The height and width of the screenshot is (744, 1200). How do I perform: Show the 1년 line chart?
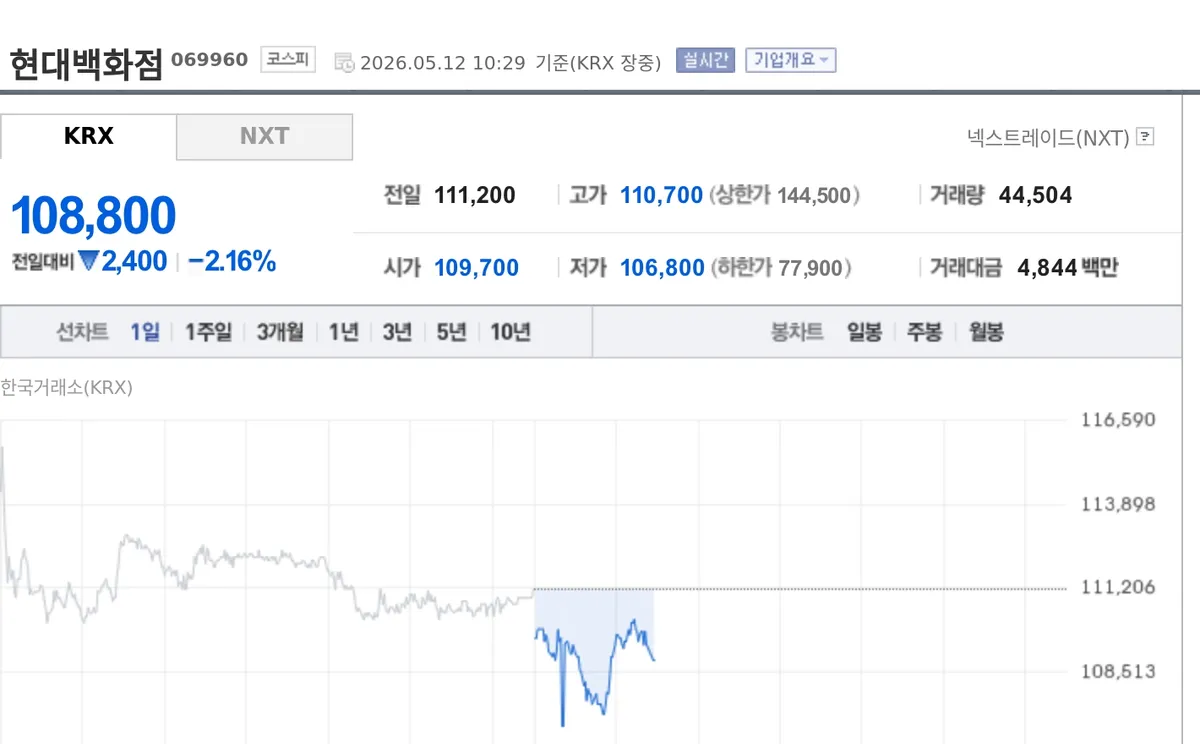[x=343, y=332]
